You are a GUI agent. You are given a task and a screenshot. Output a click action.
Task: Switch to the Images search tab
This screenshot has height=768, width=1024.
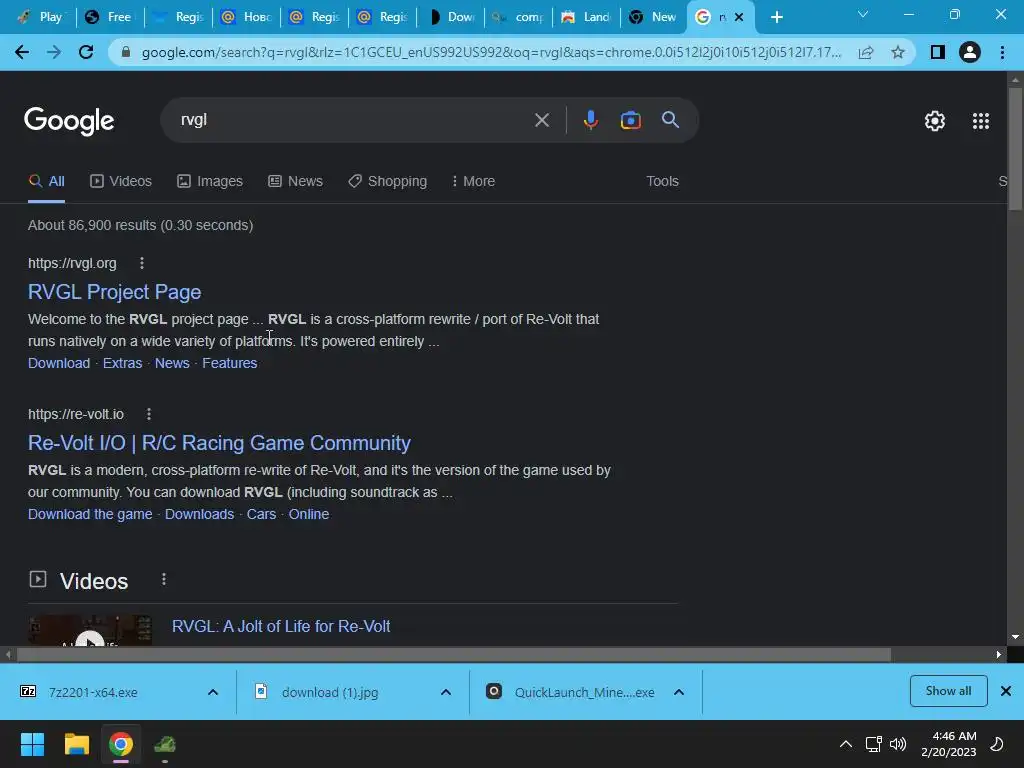pos(210,181)
